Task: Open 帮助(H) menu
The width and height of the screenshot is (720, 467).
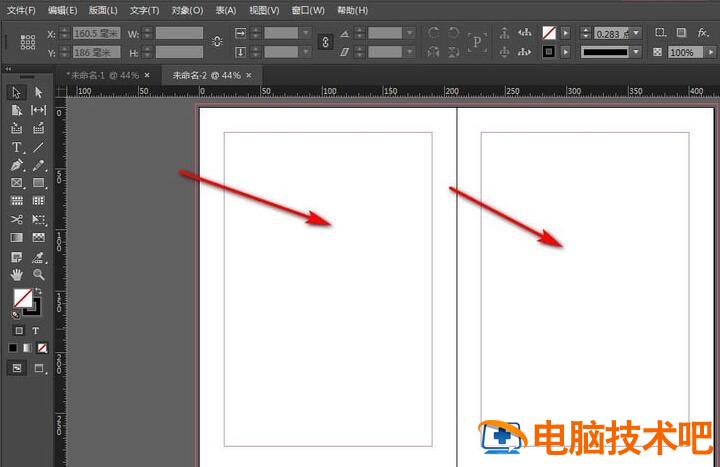Action: pos(352,10)
